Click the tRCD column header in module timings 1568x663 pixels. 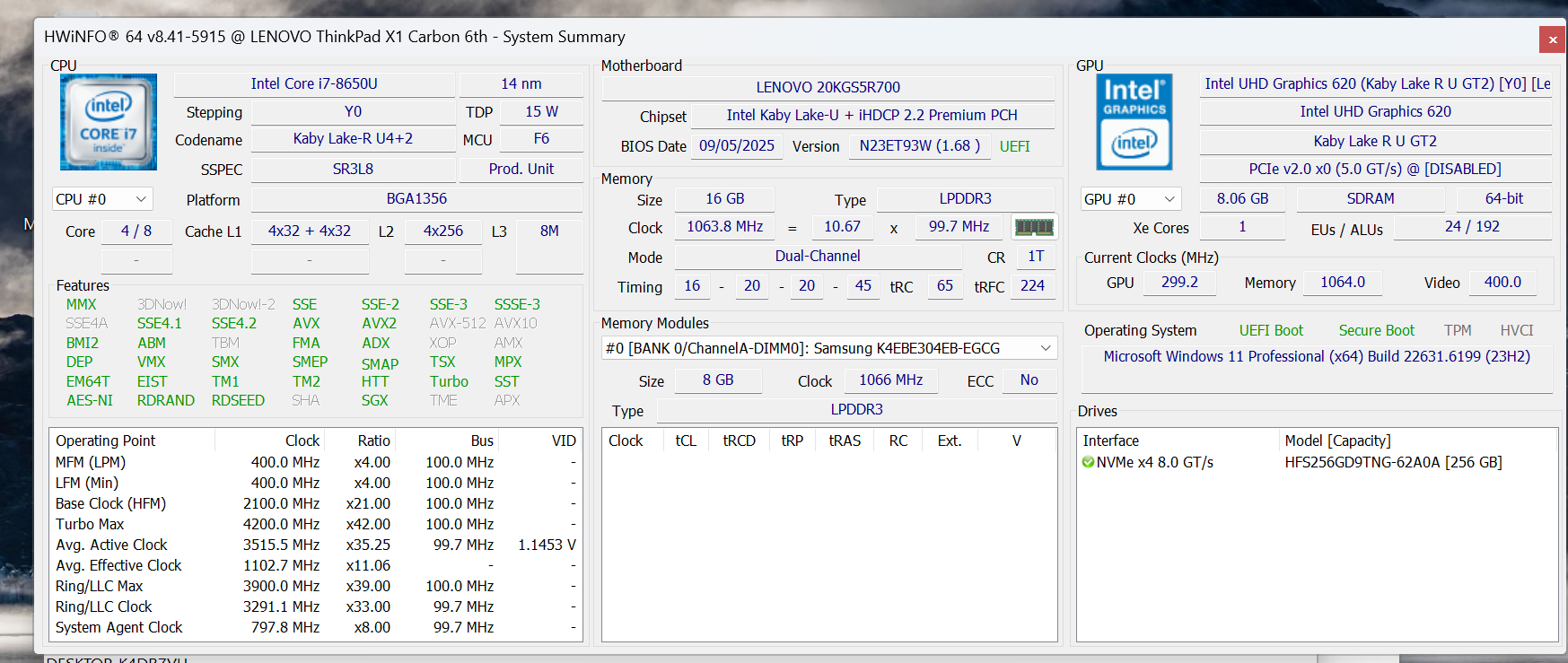(739, 441)
